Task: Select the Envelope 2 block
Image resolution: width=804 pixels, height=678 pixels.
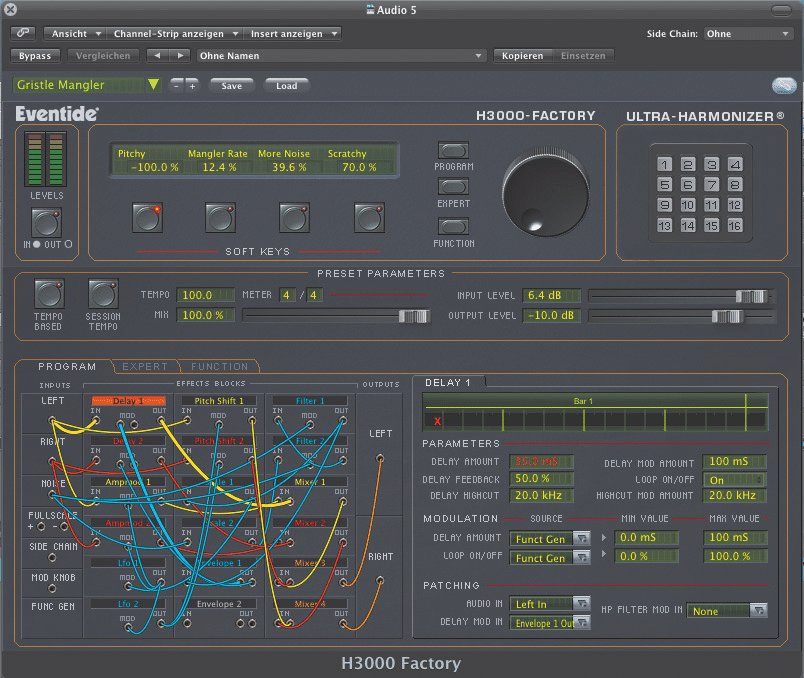Action: (x=219, y=604)
